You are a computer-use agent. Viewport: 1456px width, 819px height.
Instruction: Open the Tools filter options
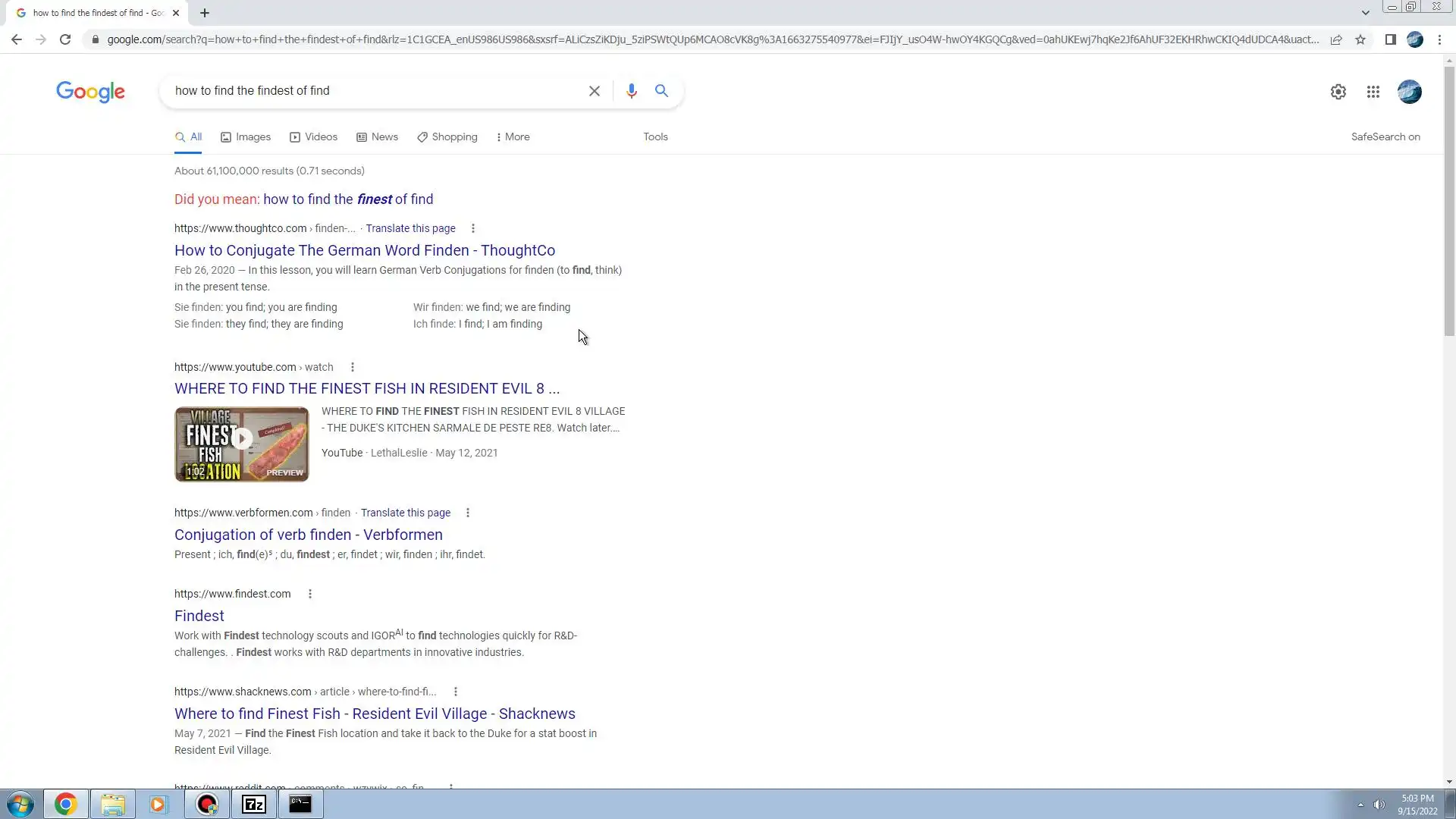pyautogui.click(x=655, y=136)
